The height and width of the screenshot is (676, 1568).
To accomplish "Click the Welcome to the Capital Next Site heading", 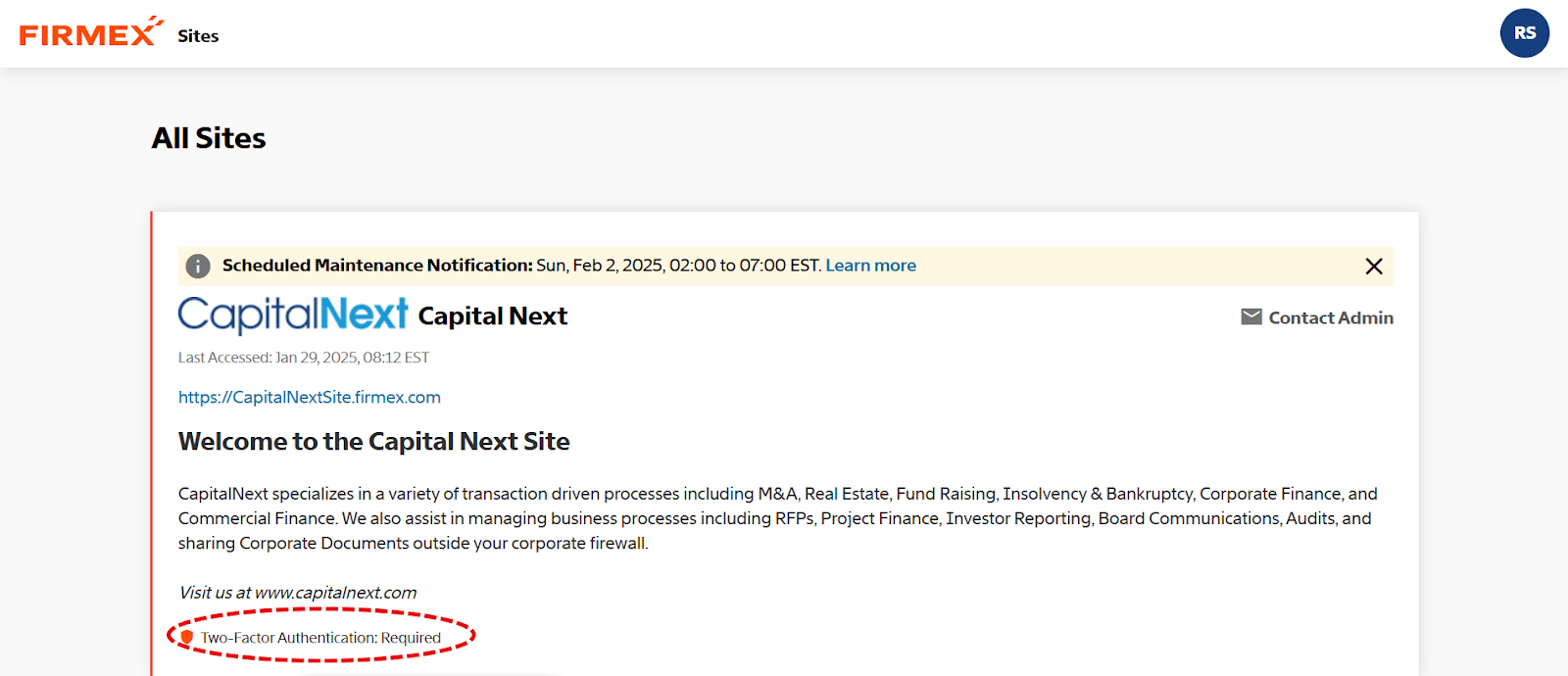I will 373,442.
